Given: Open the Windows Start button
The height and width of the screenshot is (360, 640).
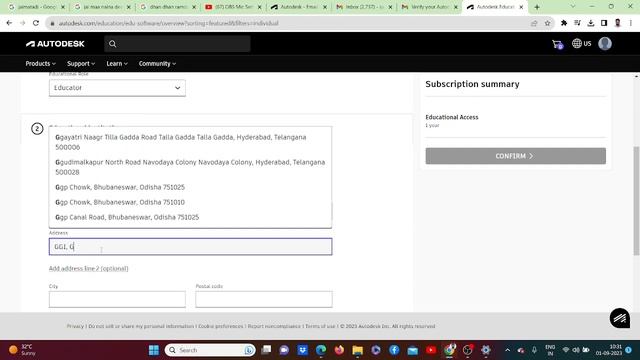Looking at the screenshot, I should 154,350.
